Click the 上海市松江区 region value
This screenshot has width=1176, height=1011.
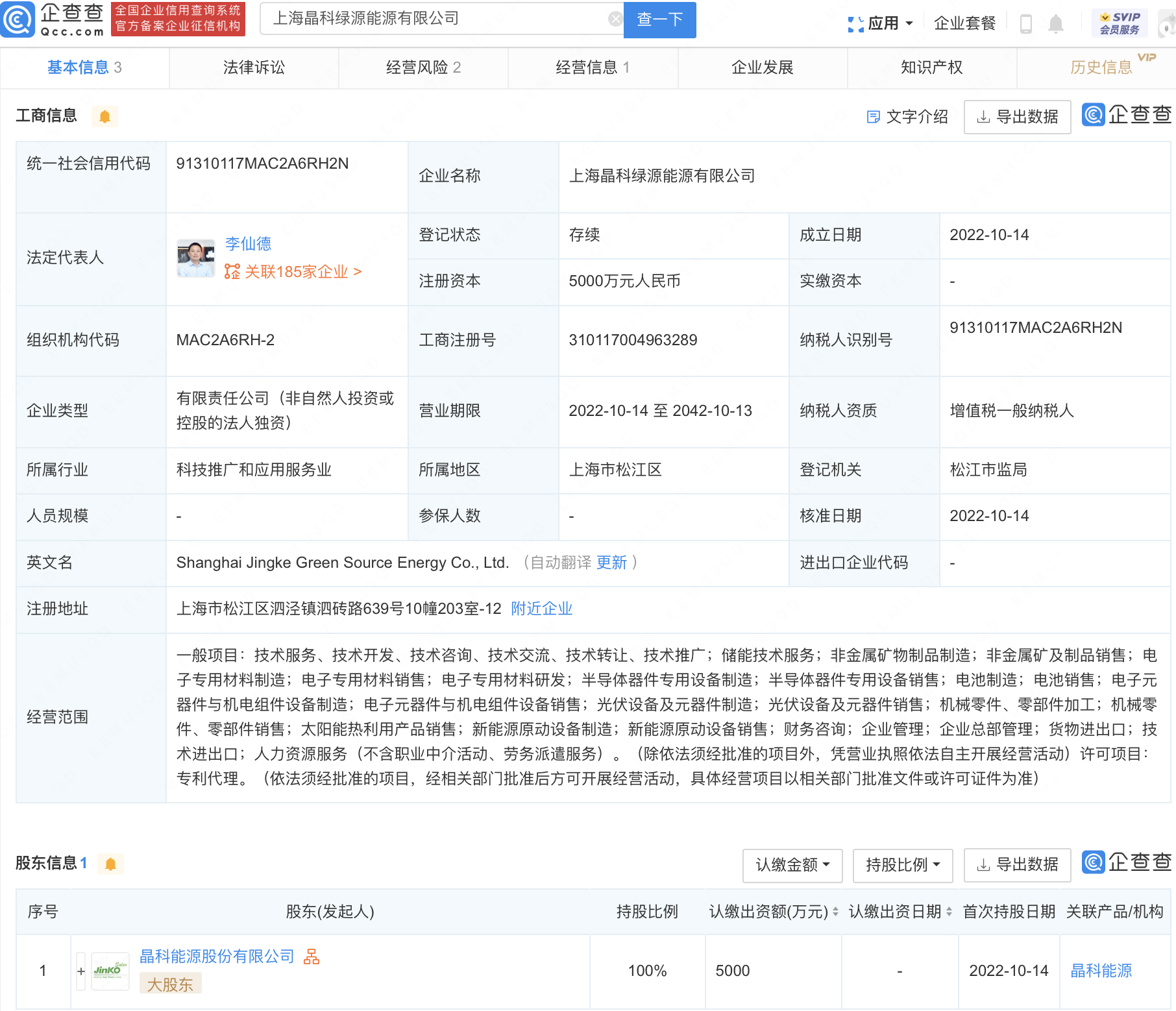pyautogui.click(x=615, y=470)
